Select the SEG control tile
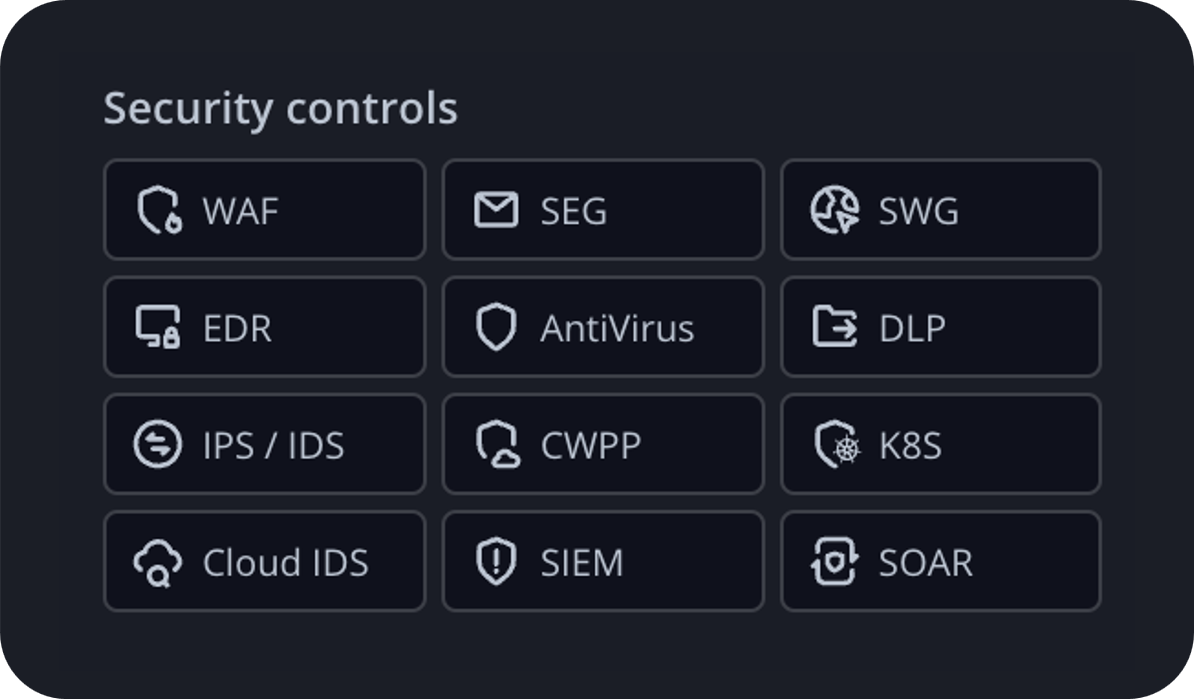The image size is (1194, 699). 602,211
